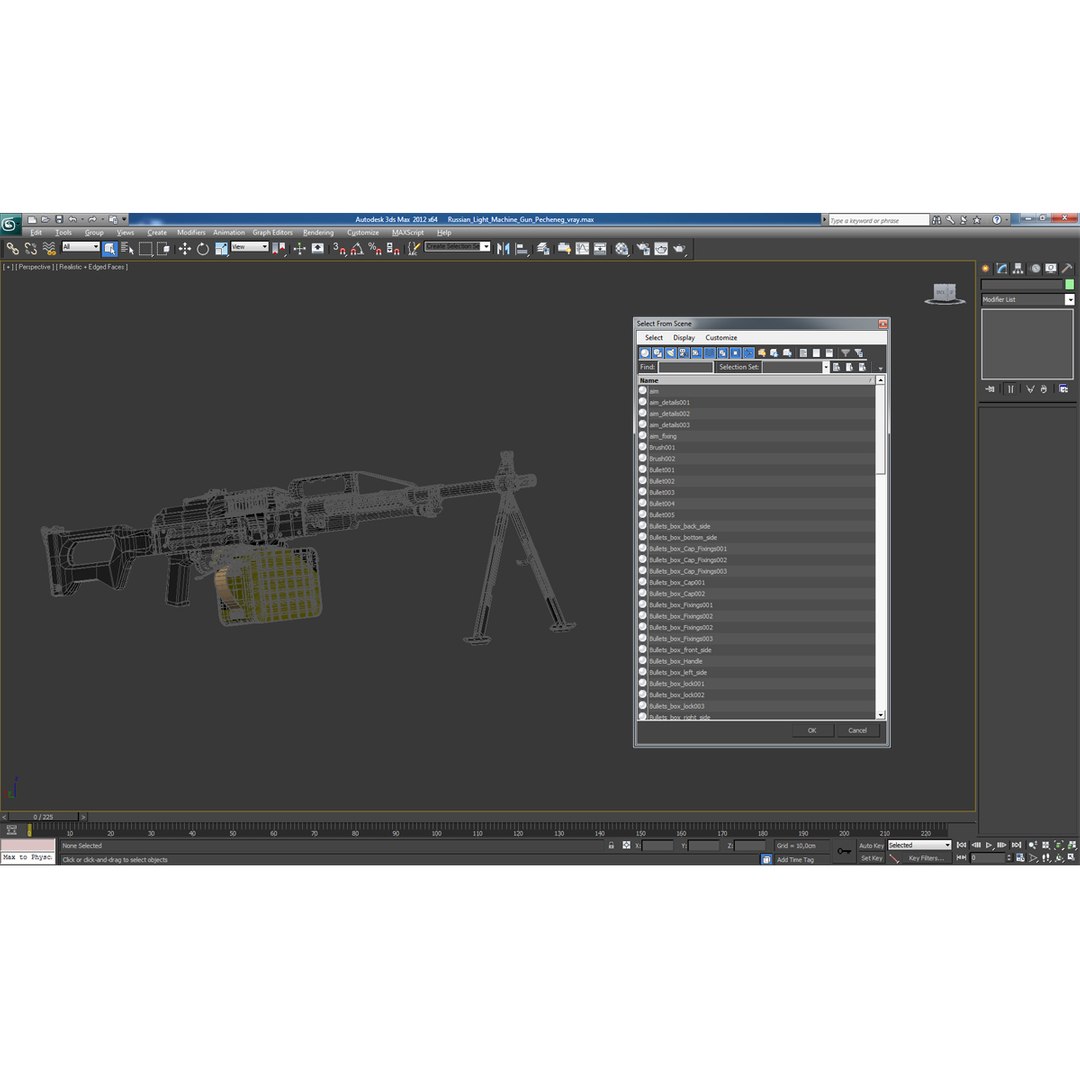Open the Hierarchy command panel tab
This screenshot has height=1080, width=1080.
click(x=1018, y=269)
